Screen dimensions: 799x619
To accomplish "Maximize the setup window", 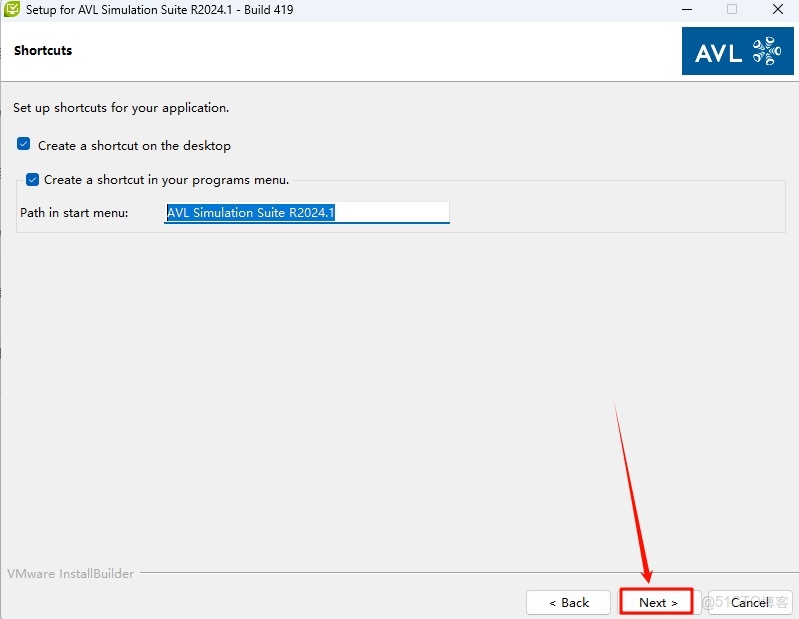I will [x=732, y=9].
